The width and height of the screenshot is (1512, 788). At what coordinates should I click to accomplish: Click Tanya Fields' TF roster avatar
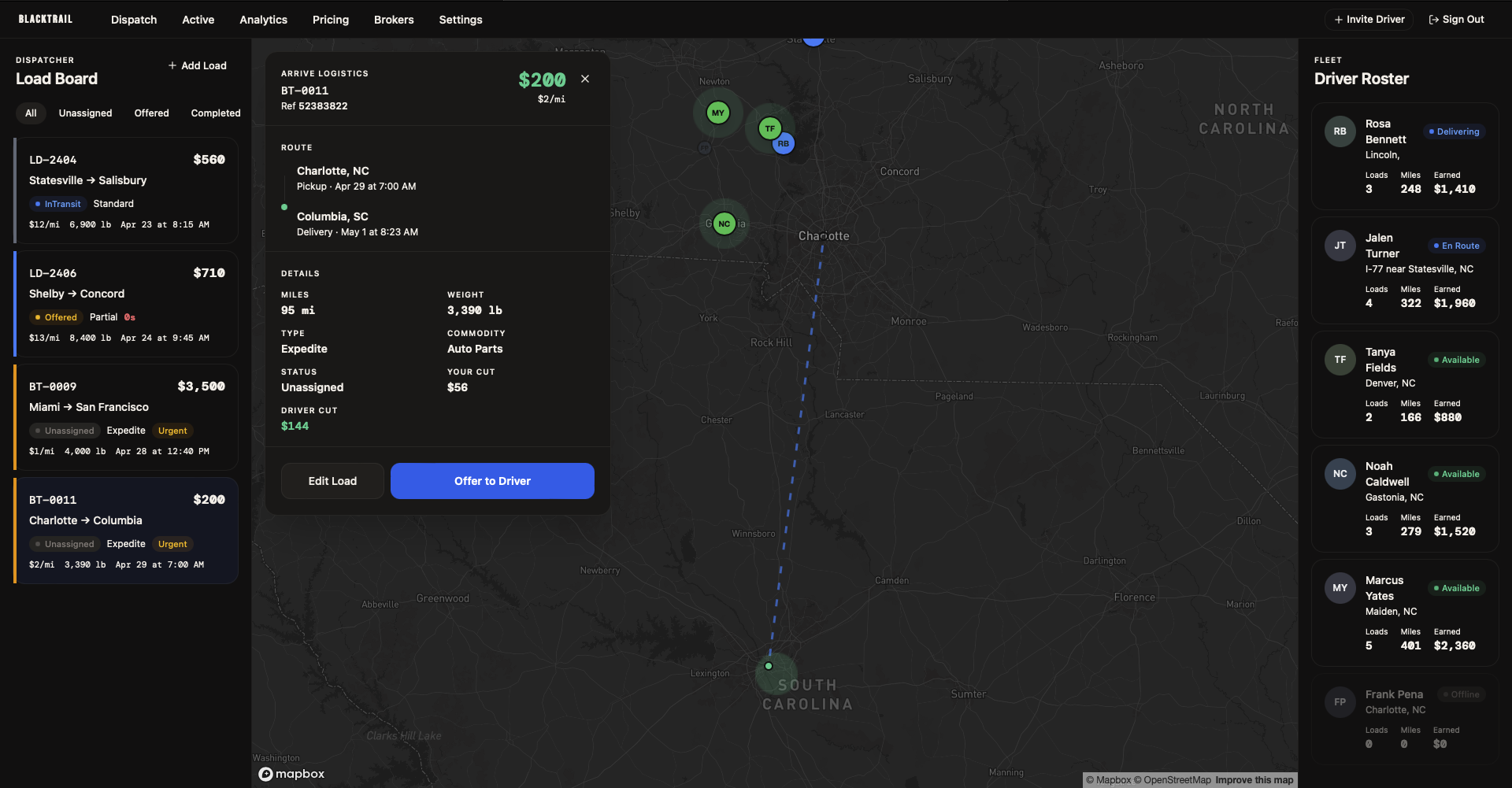pyautogui.click(x=1340, y=360)
